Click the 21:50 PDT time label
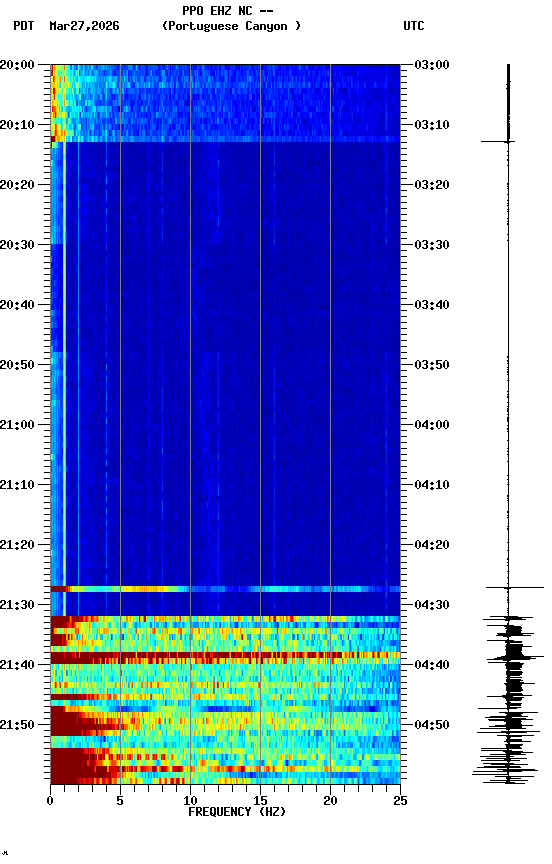The height and width of the screenshot is (864, 552). coord(17,725)
